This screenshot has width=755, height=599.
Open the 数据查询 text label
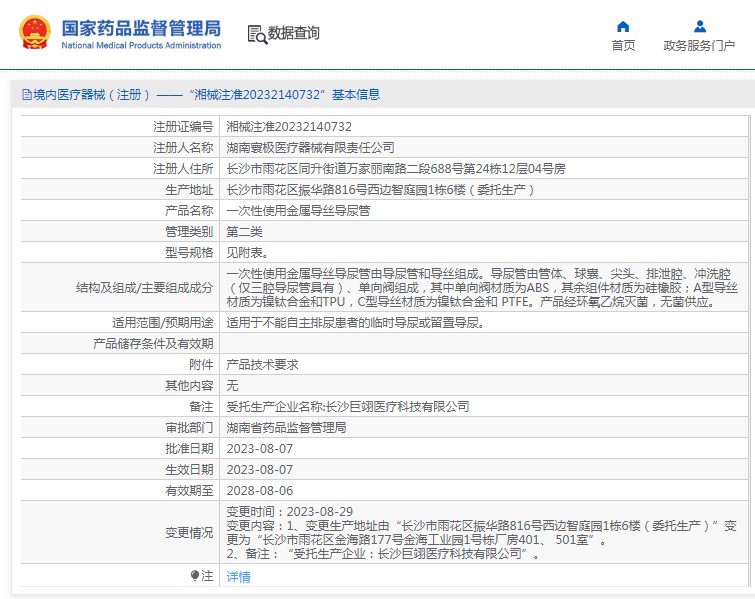click(294, 34)
